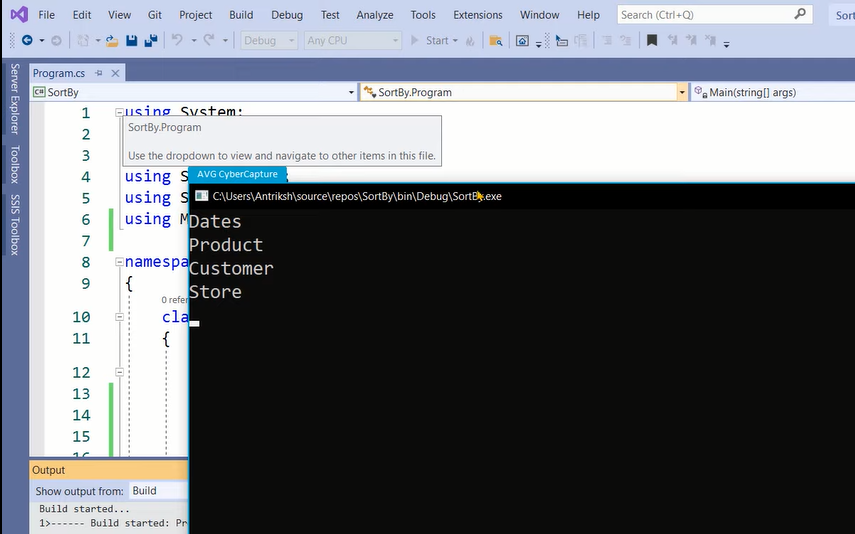Viewport: 855px width, 534px height.
Task: Open the Test menu
Action: tap(330, 15)
